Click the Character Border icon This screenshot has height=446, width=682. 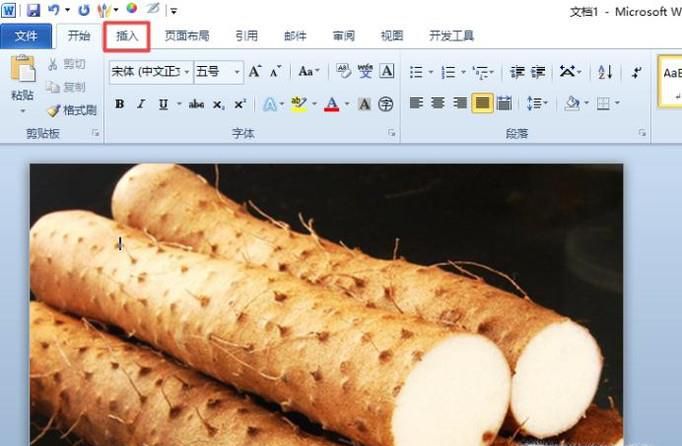tap(387, 71)
